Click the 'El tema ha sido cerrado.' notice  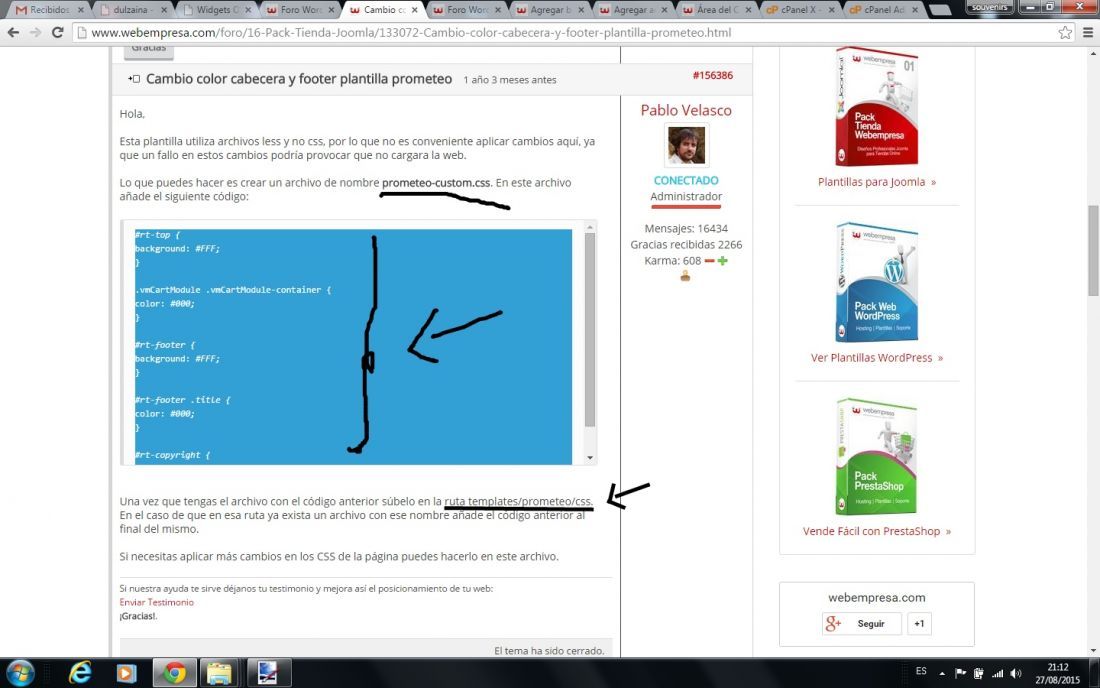pos(549,651)
